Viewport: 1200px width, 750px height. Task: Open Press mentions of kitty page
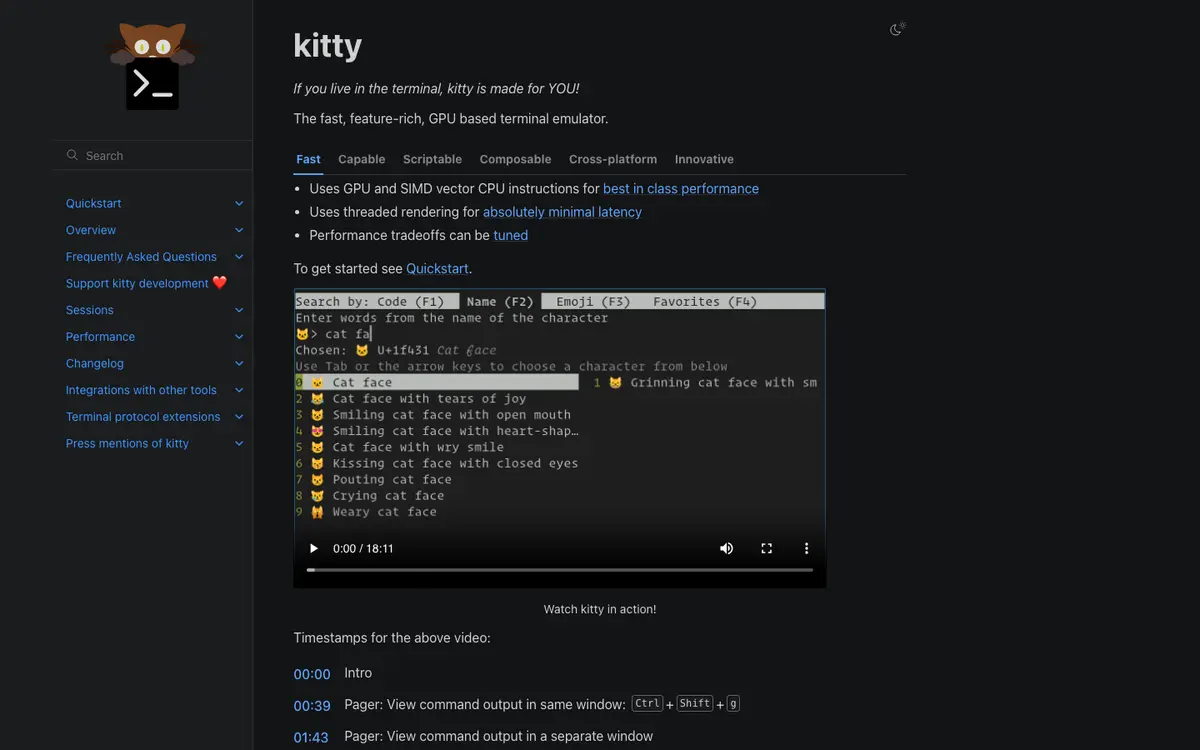[x=127, y=443]
